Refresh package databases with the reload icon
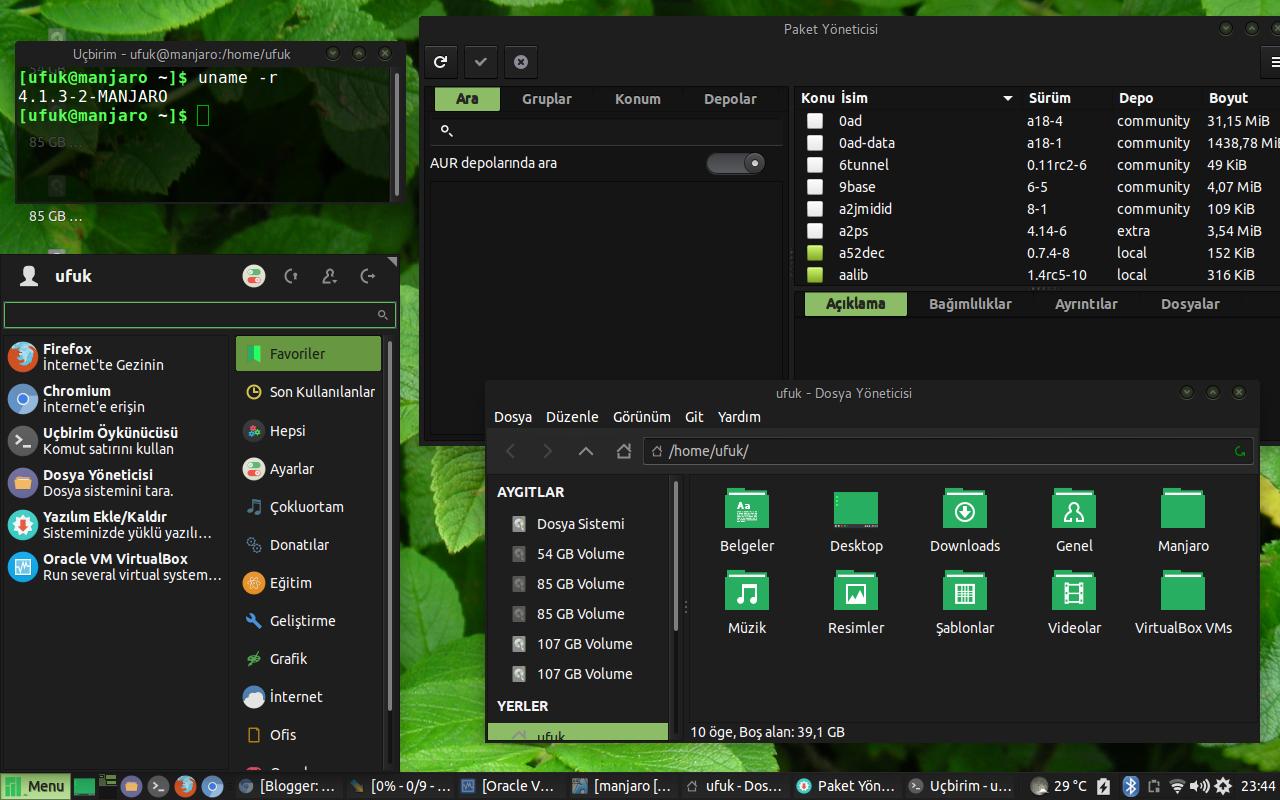1280x800 pixels. (x=440, y=61)
